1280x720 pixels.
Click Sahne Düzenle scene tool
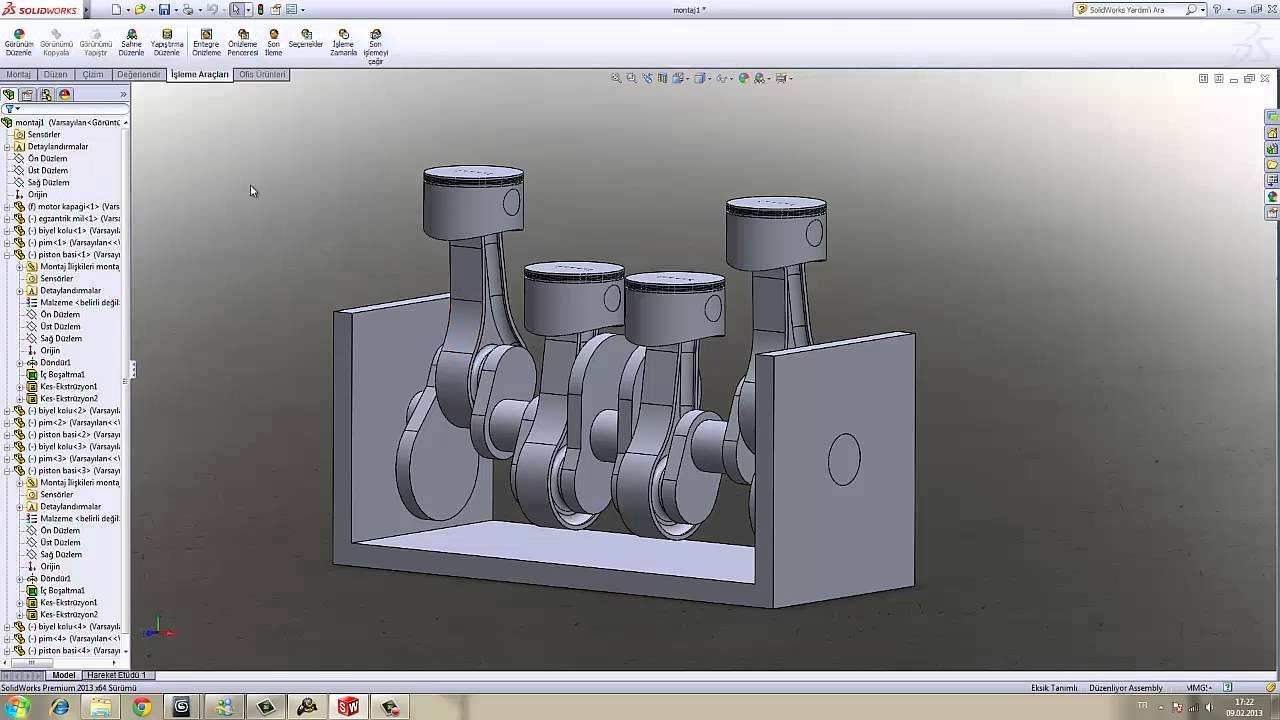[x=131, y=42]
